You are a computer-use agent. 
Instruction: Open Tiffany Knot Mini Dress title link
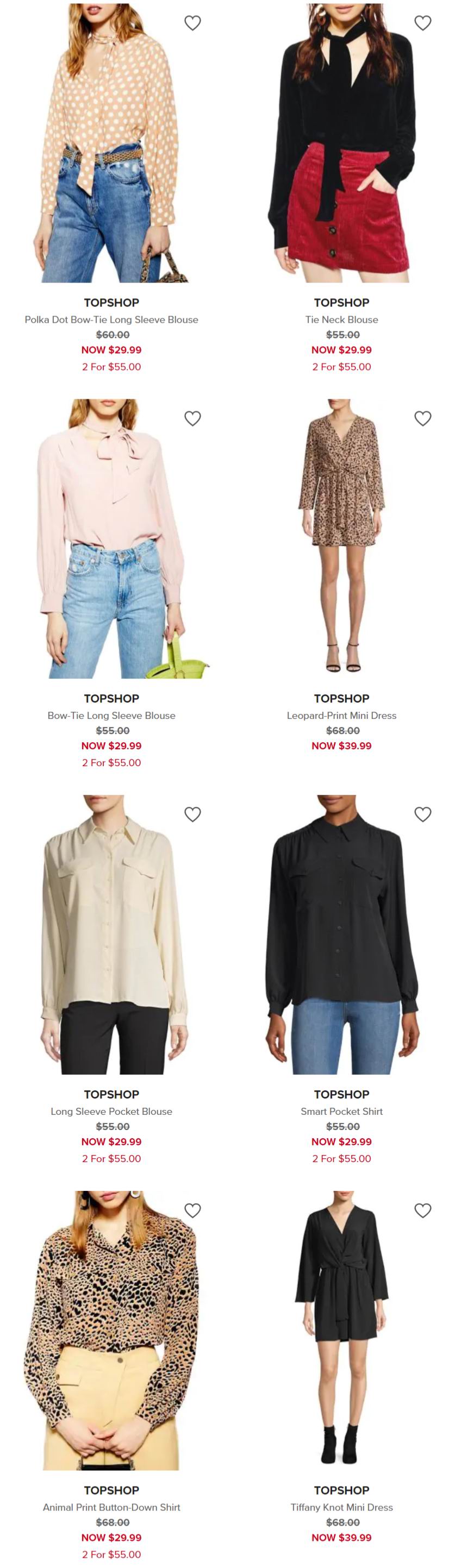[341, 1507]
